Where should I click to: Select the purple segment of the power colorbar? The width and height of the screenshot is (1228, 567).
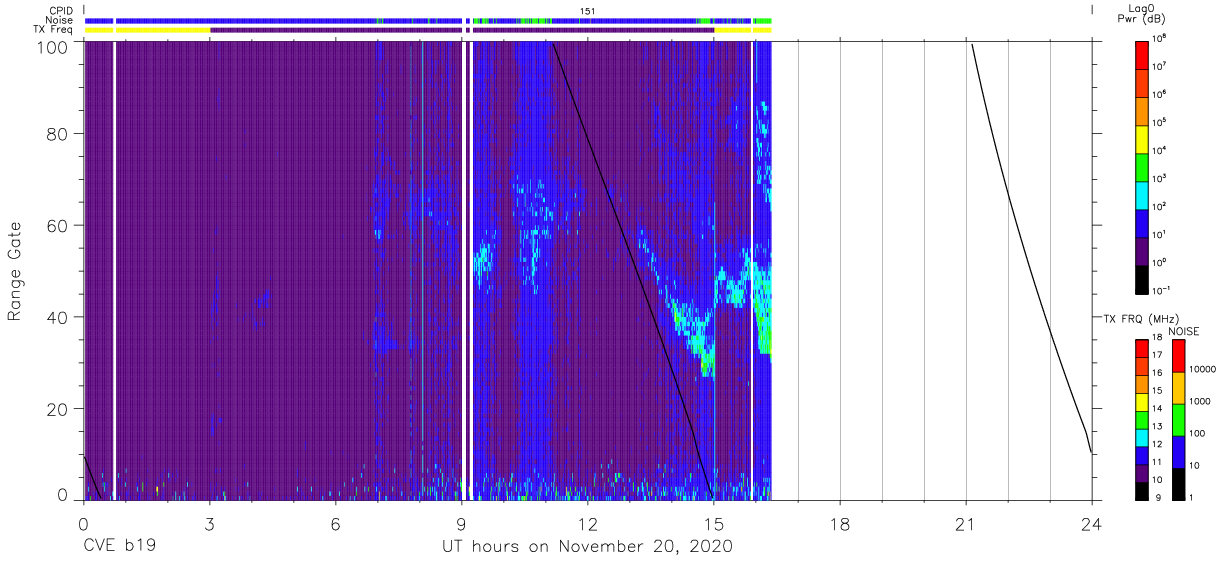[1142, 250]
